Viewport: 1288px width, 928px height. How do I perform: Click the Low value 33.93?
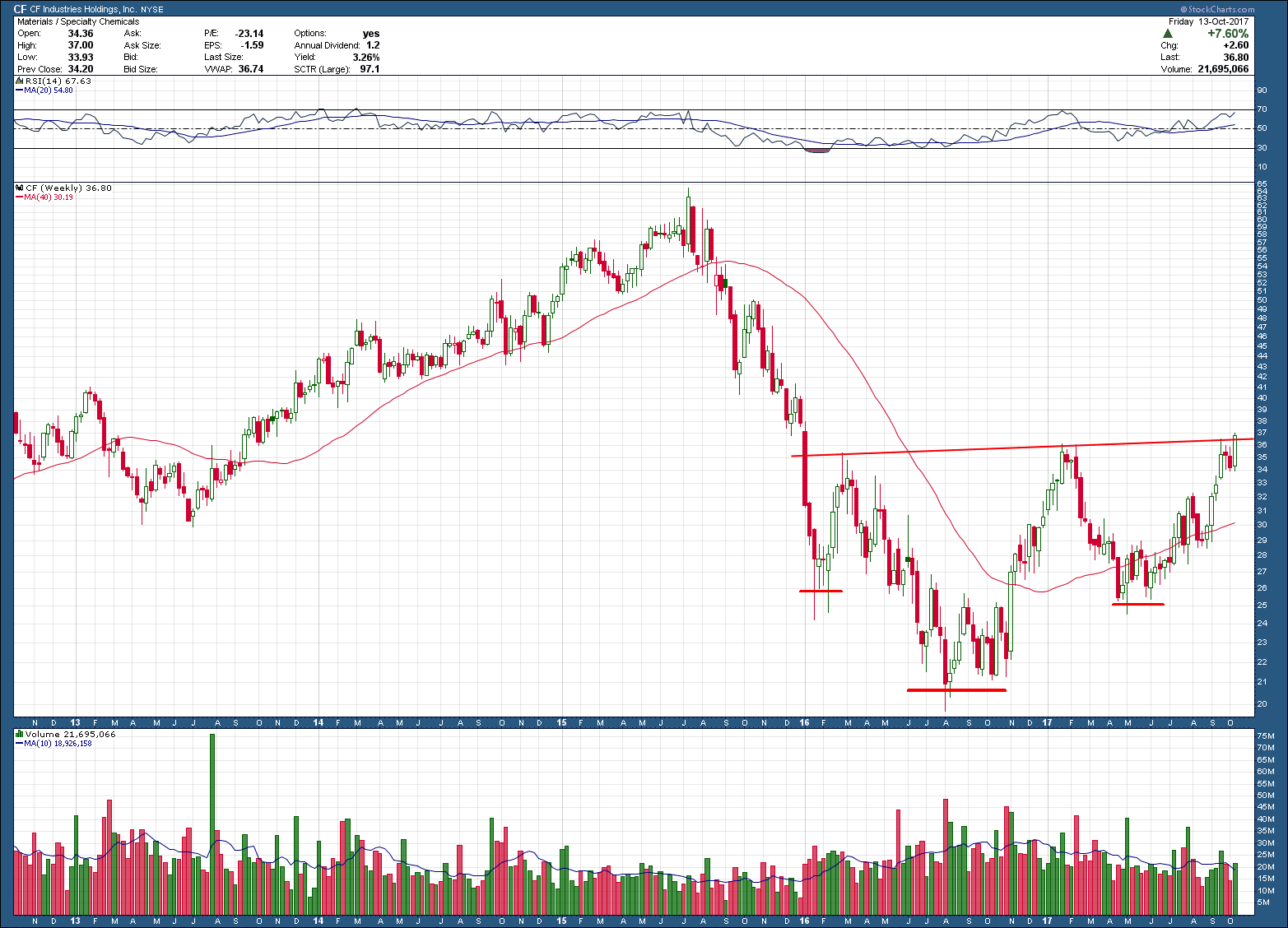[81, 58]
